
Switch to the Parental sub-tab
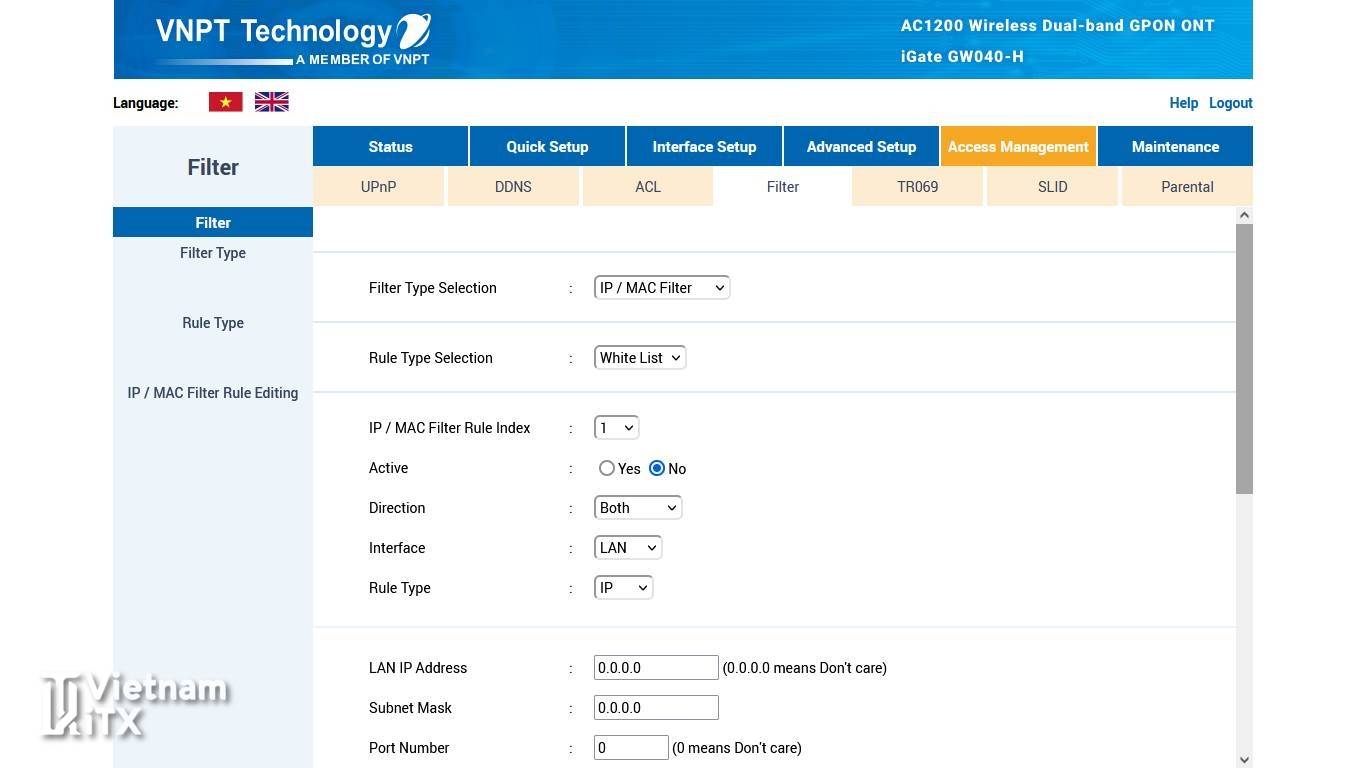(1187, 187)
